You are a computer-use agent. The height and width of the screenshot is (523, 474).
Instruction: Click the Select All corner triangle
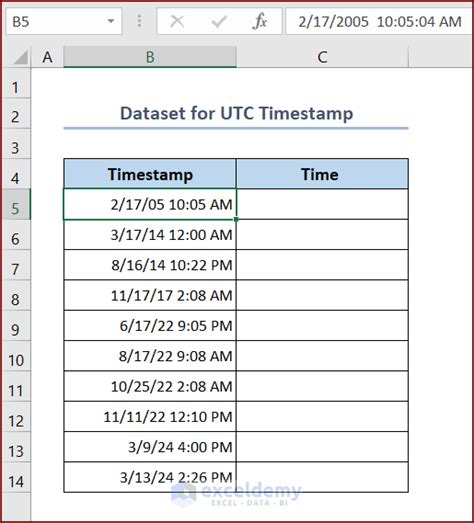click(21, 57)
